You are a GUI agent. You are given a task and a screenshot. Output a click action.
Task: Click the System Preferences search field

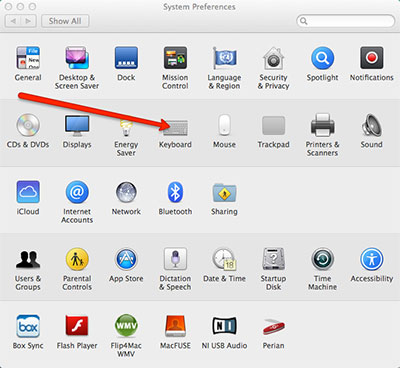[x=346, y=21]
